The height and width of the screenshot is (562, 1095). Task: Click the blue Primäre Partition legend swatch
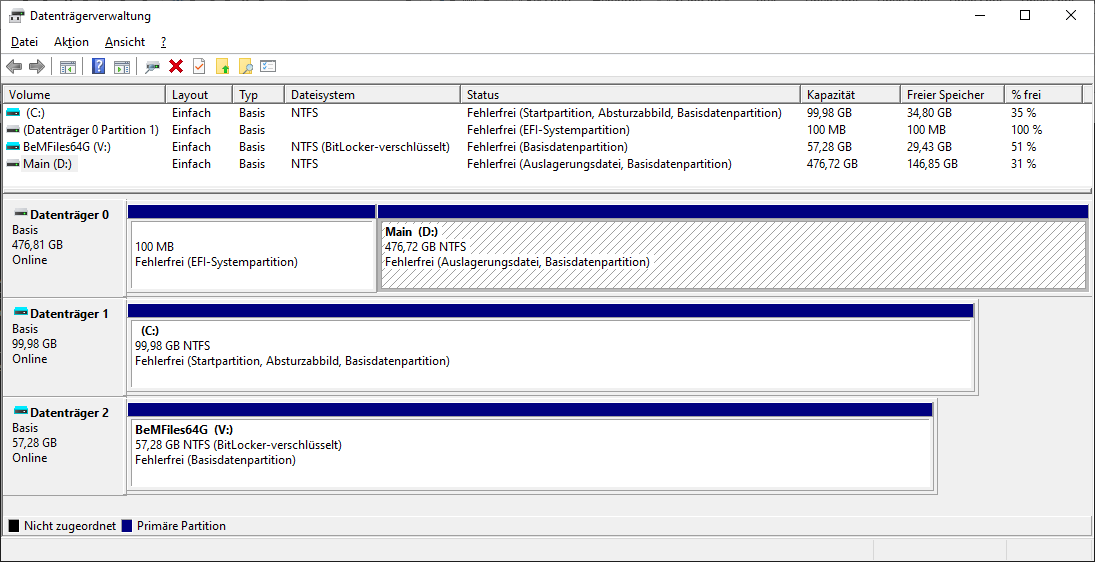[127, 526]
